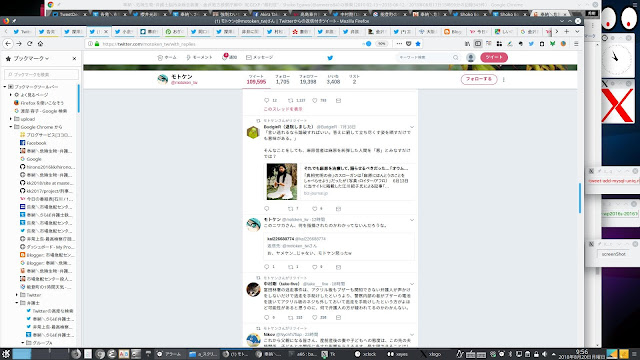
Task: Open the Facebook bookmark in sidebar
Action: point(36,143)
